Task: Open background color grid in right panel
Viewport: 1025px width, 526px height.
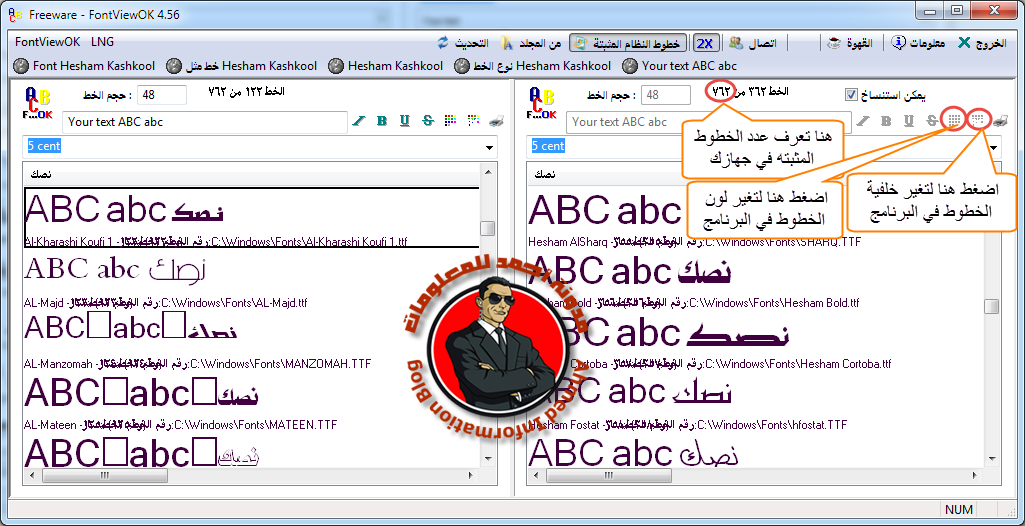Action: tap(978, 120)
